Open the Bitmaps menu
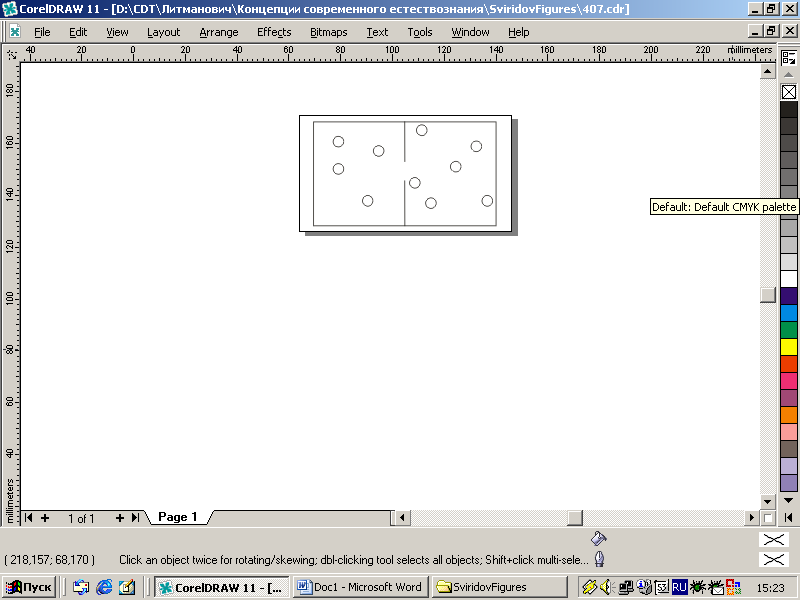 coord(329,32)
